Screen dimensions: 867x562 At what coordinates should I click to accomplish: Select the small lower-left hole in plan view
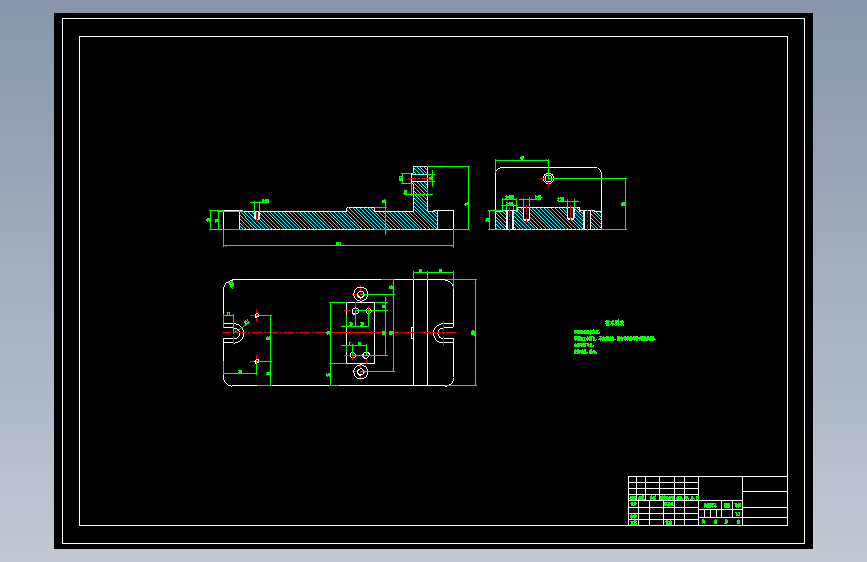pos(257,361)
